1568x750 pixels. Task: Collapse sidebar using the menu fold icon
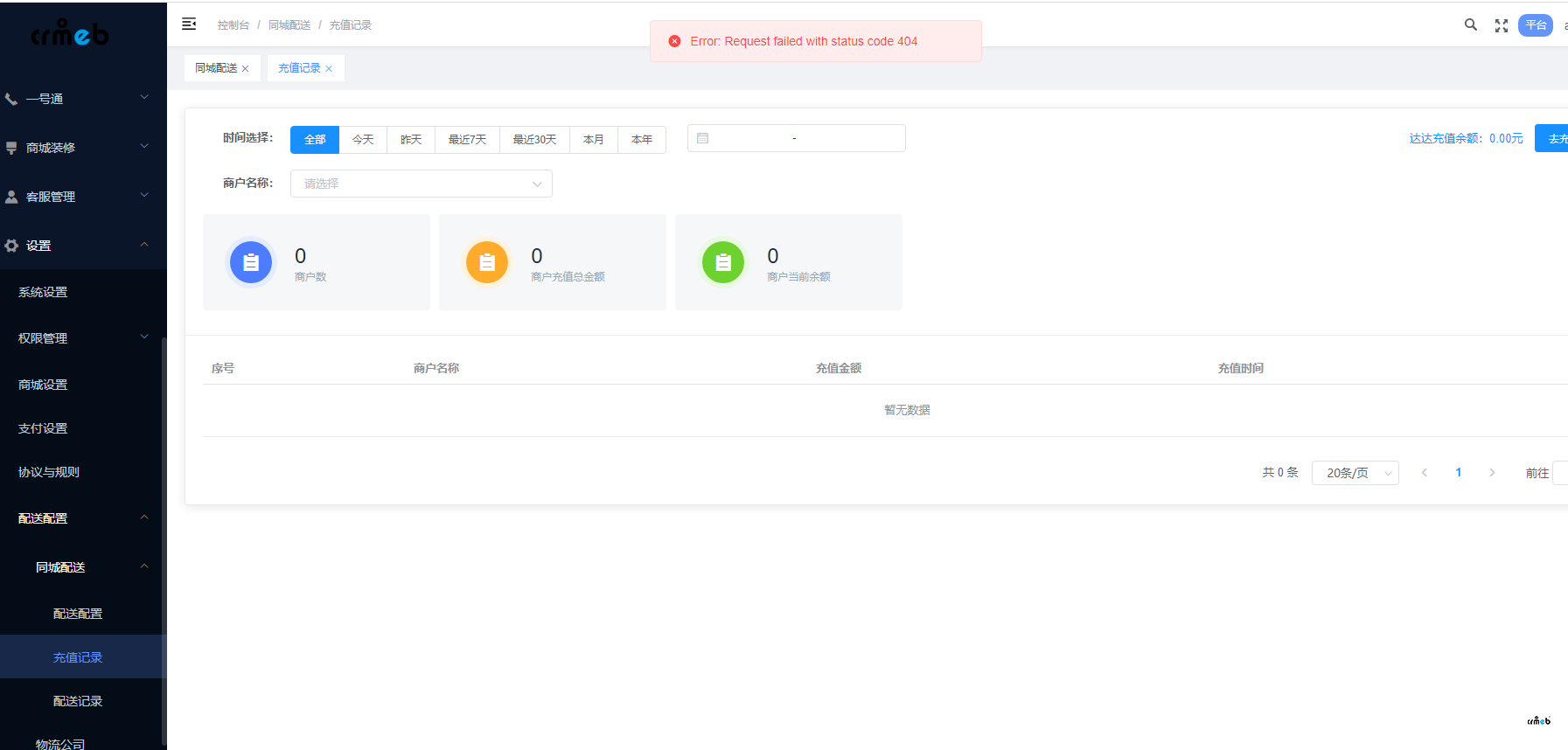tap(189, 24)
